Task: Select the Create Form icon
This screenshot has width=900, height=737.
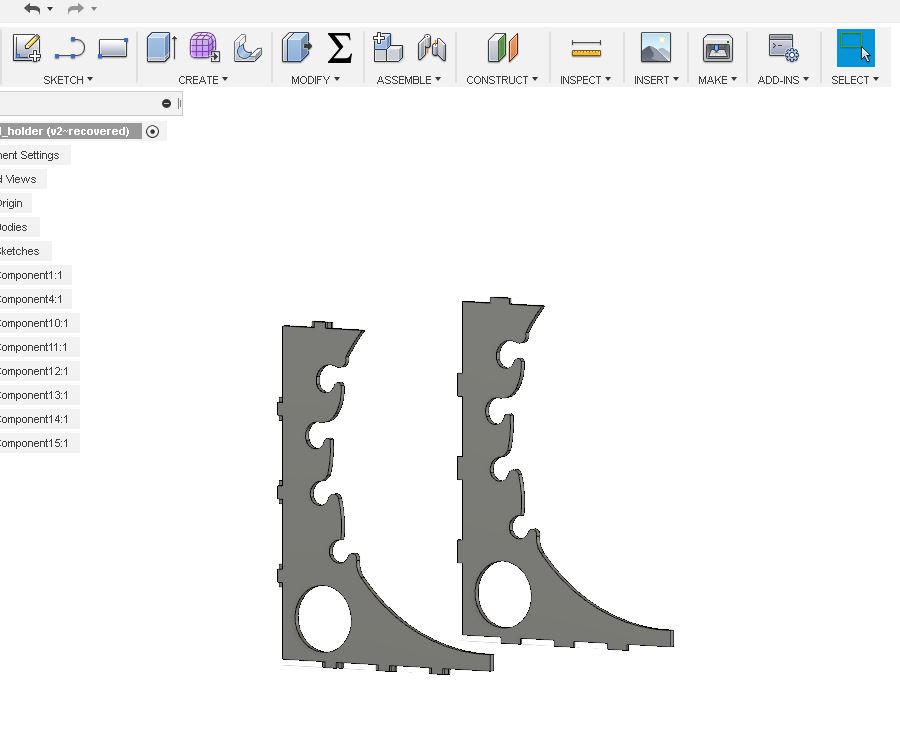Action: coord(204,47)
